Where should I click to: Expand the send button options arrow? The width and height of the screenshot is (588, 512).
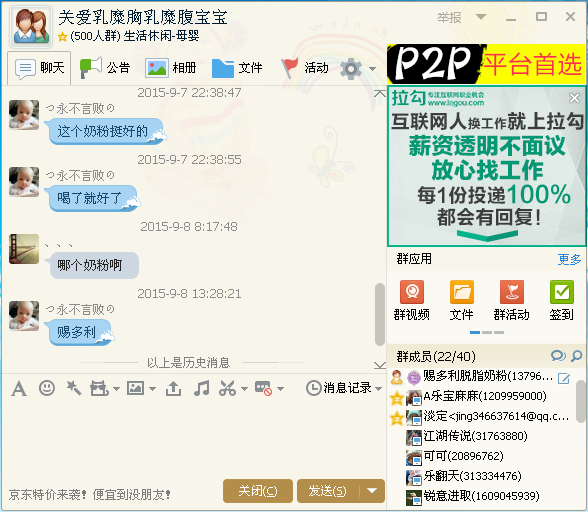[x=372, y=490]
